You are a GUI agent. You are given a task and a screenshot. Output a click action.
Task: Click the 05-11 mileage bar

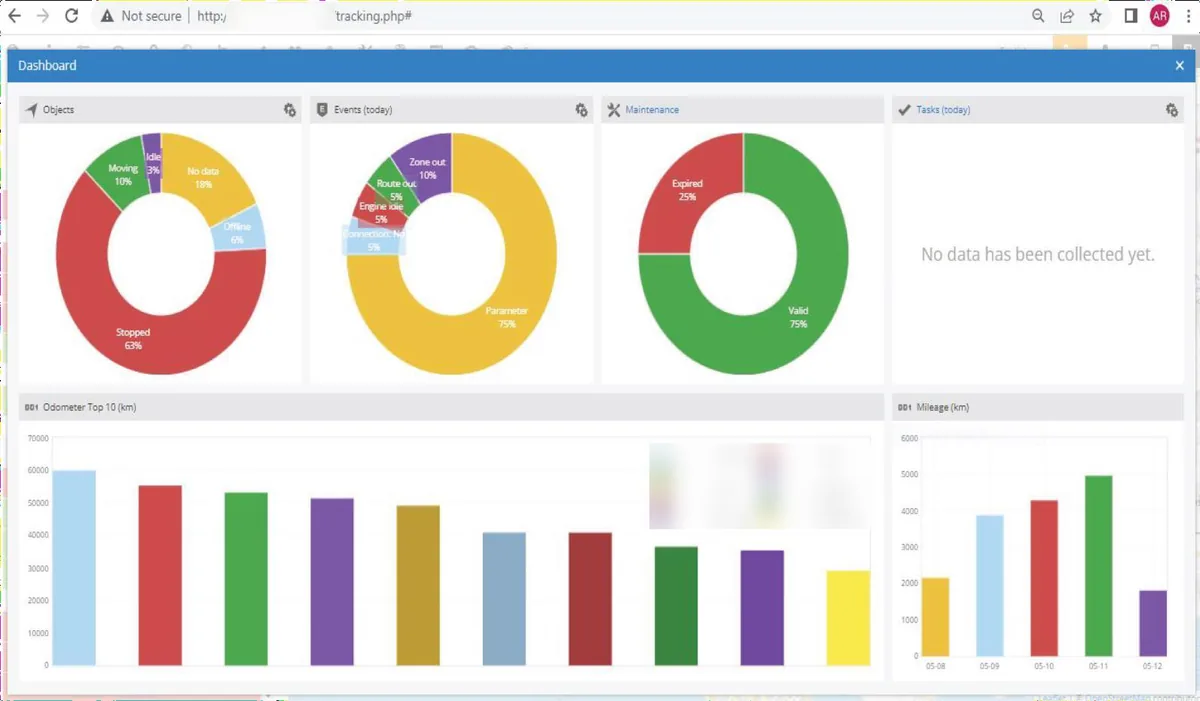coord(1098,565)
